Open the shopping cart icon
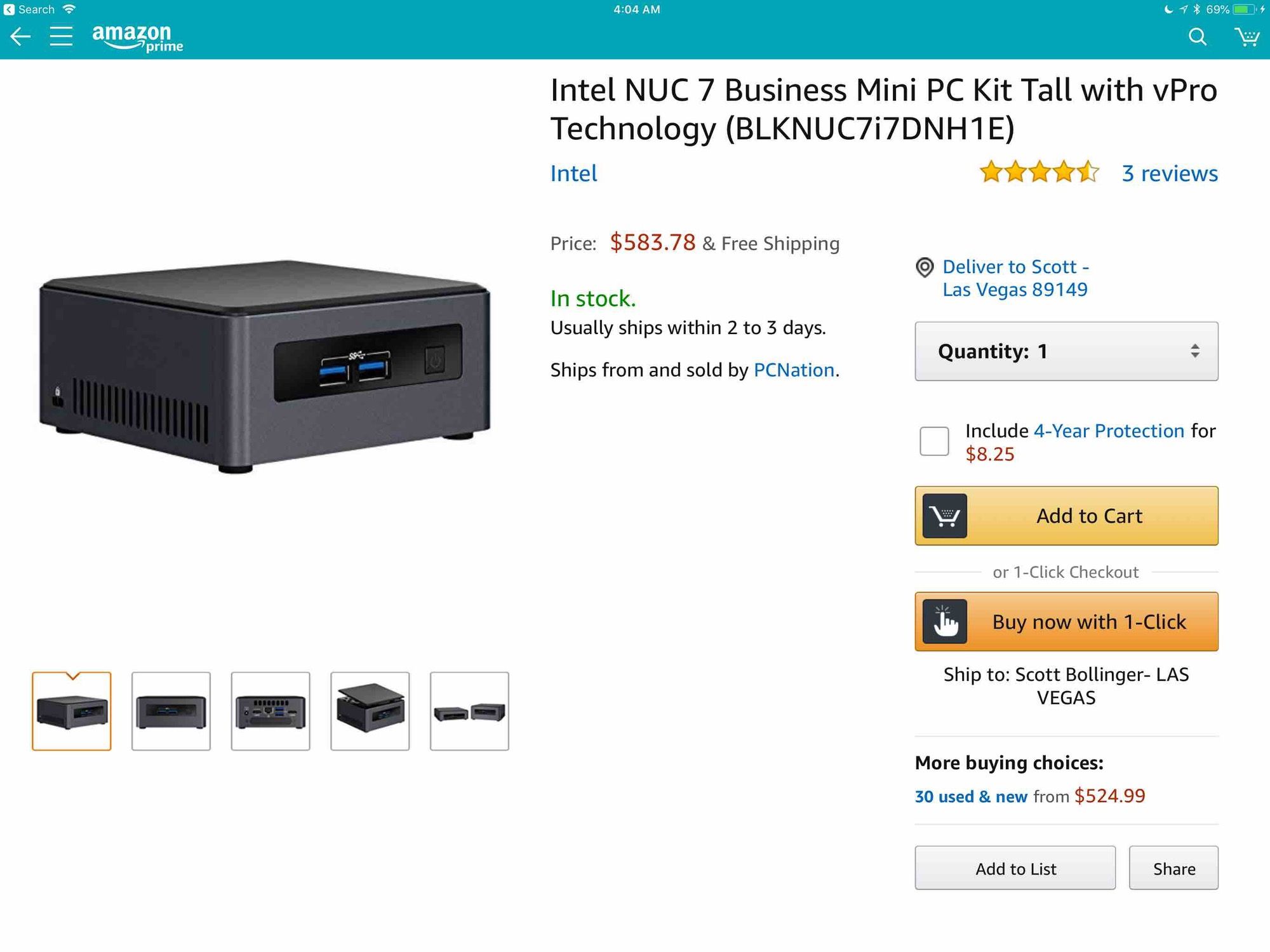The width and height of the screenshot is (1270, 952). 1247,37
